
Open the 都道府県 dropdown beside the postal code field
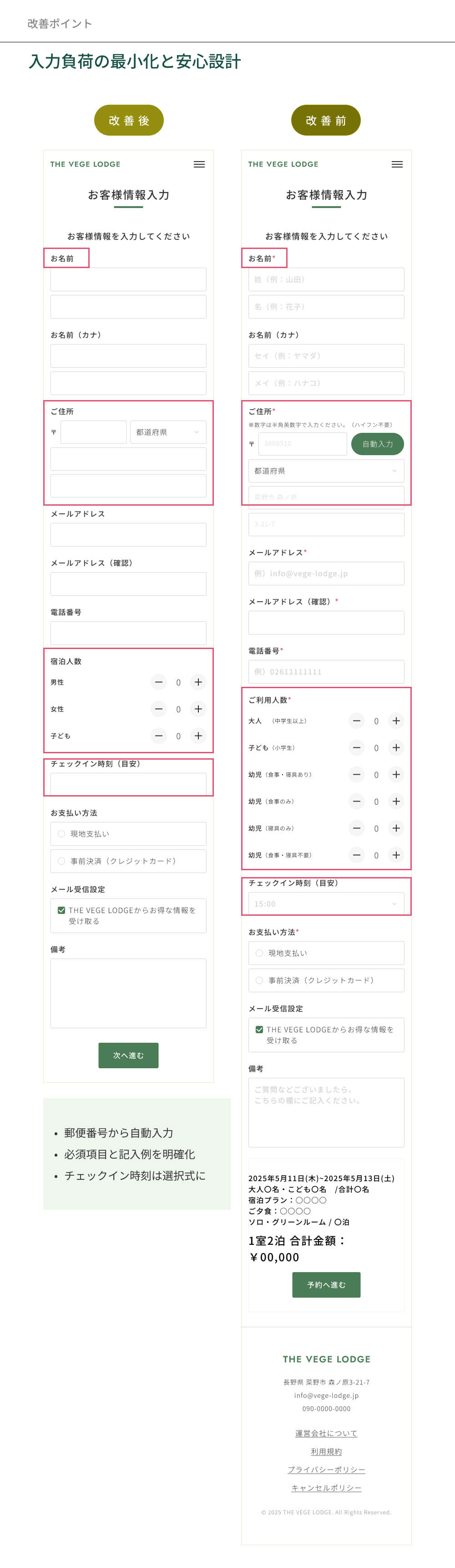tap(167, 432)
